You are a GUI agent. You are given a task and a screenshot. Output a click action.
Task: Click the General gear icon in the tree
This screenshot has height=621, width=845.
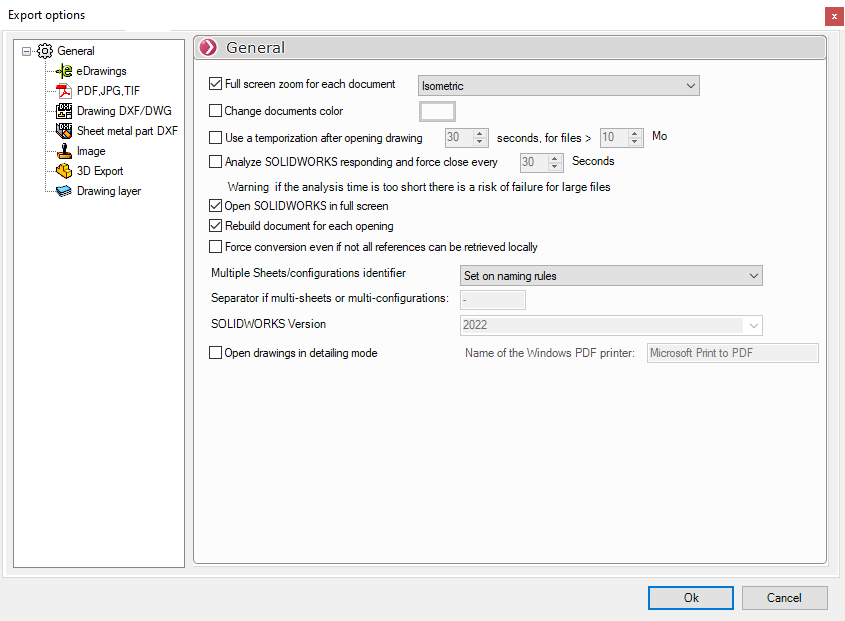pyautogui.click(x=45, y=51)
